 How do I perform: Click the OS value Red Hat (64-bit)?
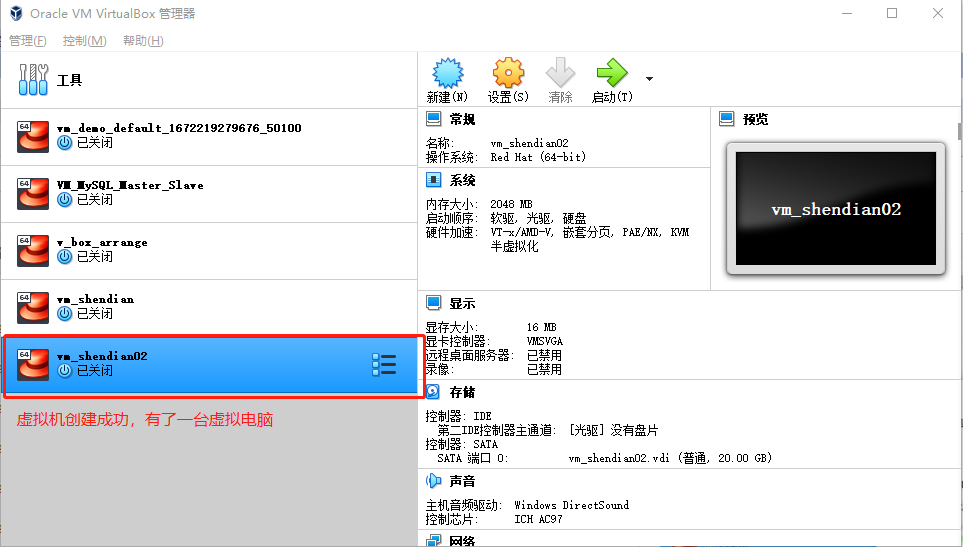[x=538, y=157]
